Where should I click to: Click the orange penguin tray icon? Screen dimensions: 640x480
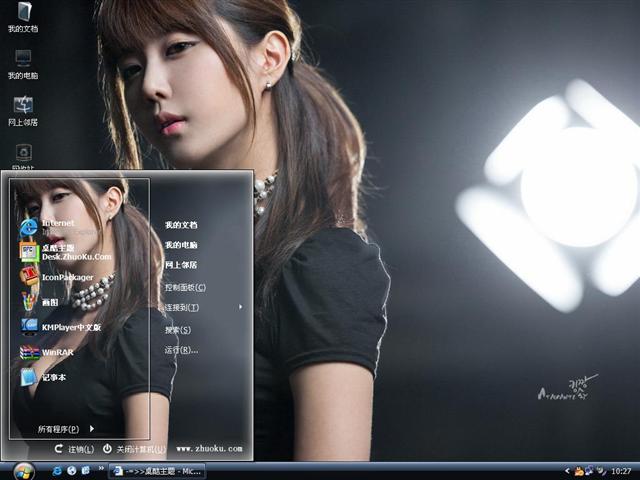point(579,471)
